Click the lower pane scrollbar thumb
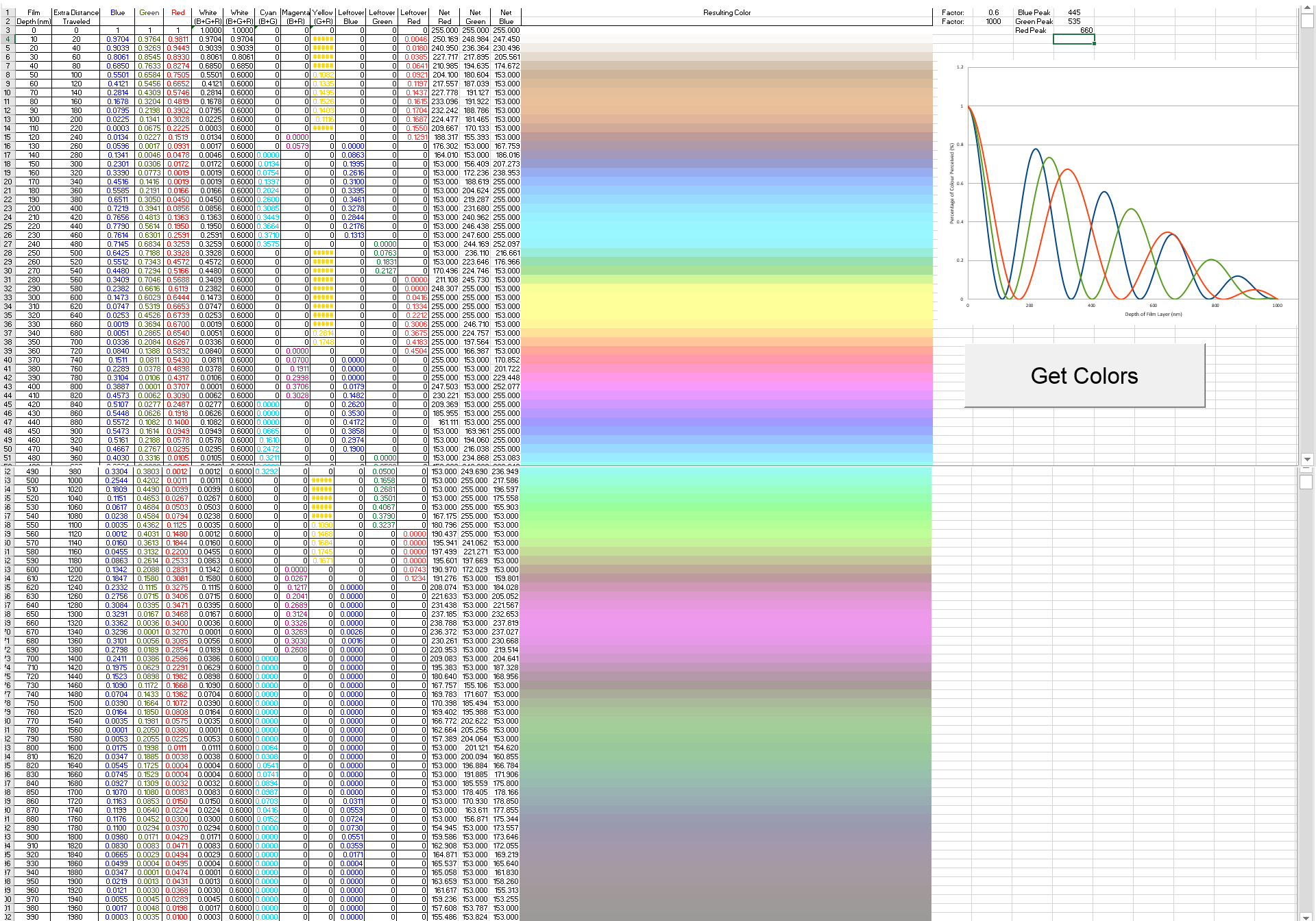Image resolution: width=1316 pixels, height=921 pixels. pyautogui.click(x=1306, y=482)
